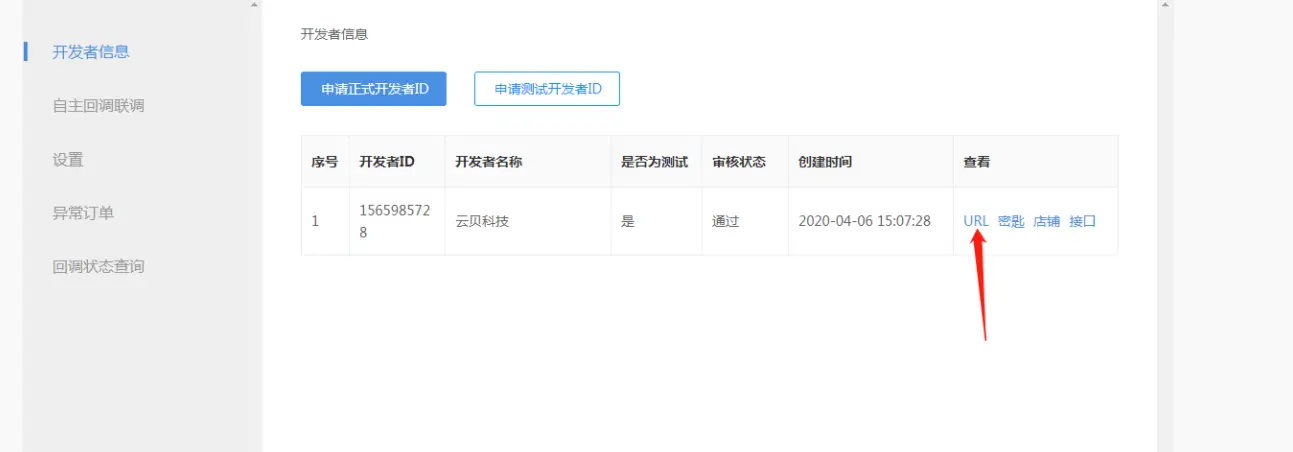Click the 开发者信息 page heading
1293x452 pixels.
(x=334, y=34)
